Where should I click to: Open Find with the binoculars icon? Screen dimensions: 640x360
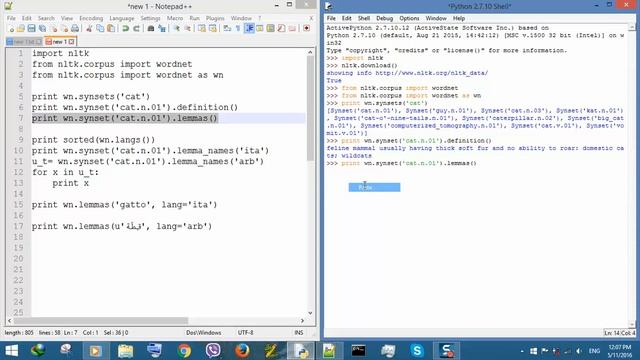(x=151, y=28)
